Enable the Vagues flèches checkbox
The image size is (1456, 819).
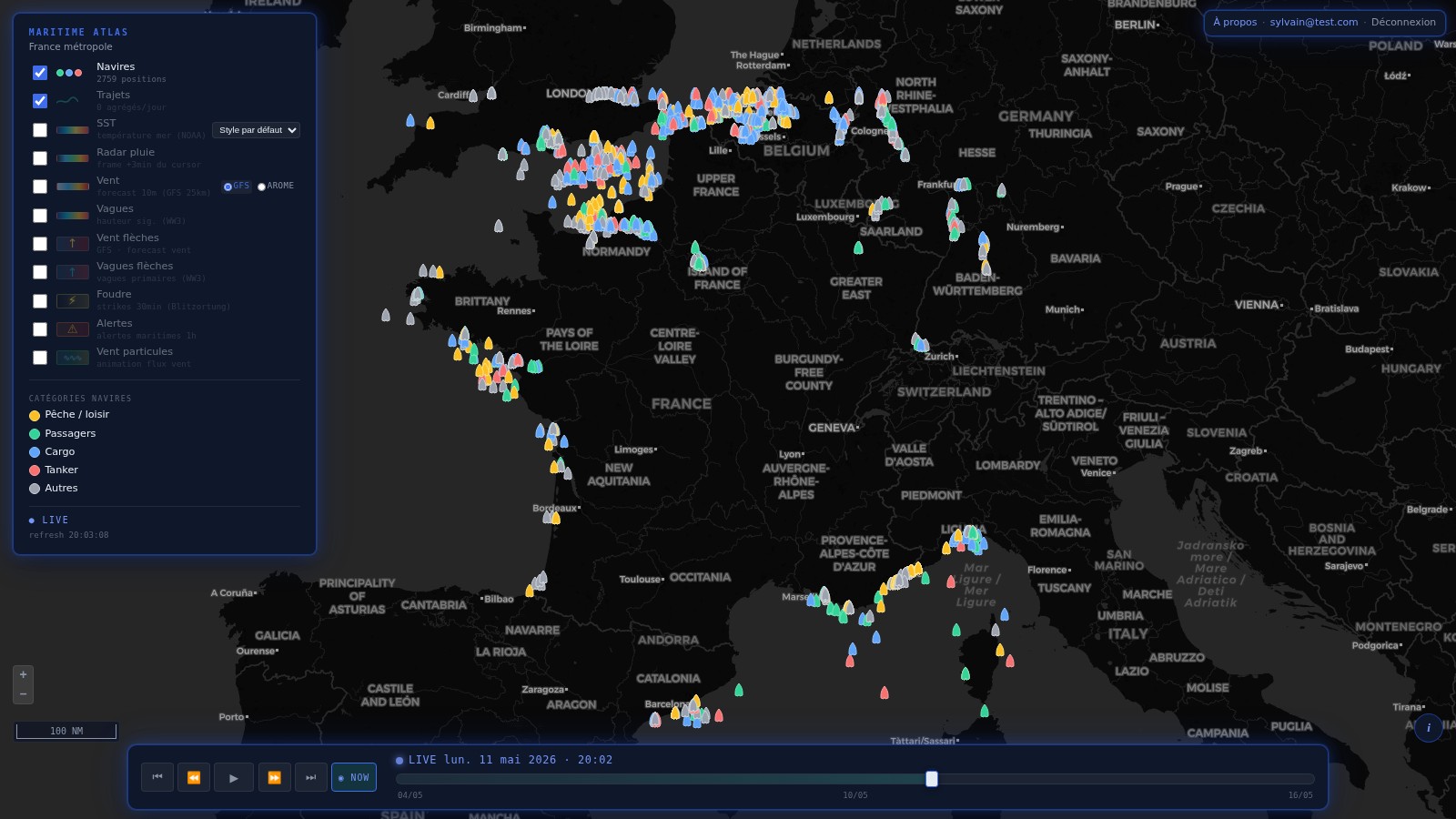point(40,272)
